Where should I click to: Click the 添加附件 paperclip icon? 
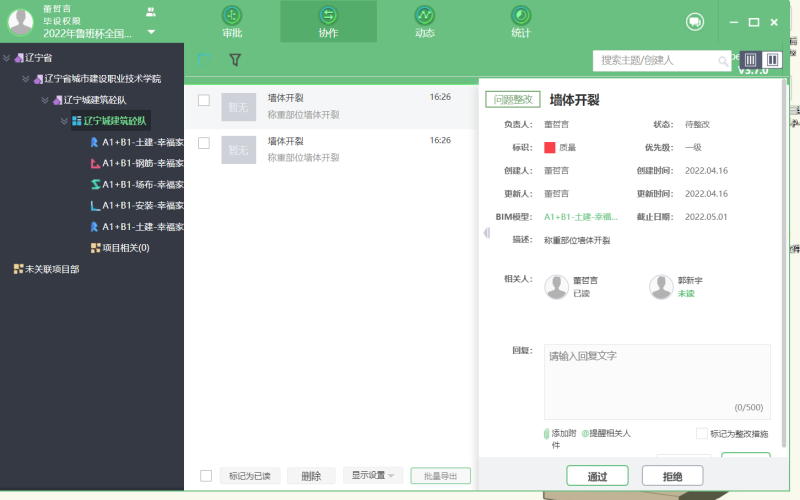tap(546, 434)
